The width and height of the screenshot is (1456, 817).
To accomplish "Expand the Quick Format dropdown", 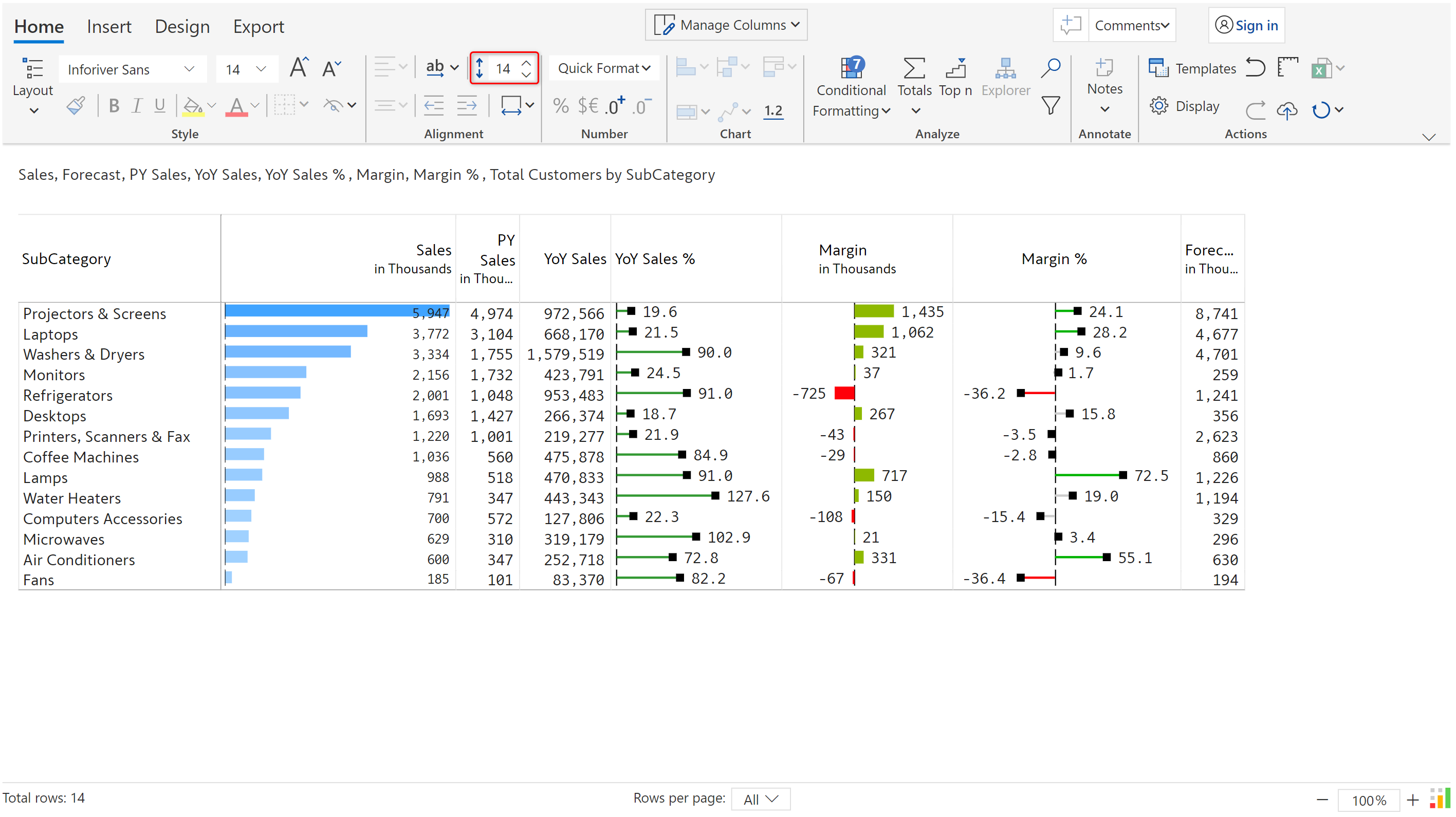I will tap(604, 68).
